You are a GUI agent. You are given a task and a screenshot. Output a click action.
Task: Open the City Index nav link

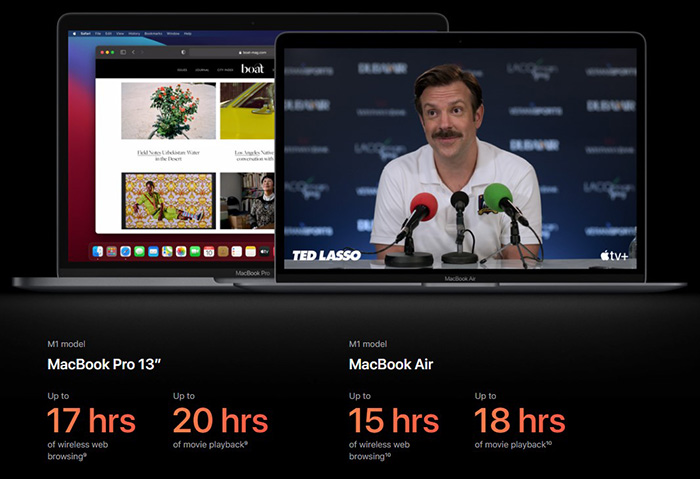point(225,70)
